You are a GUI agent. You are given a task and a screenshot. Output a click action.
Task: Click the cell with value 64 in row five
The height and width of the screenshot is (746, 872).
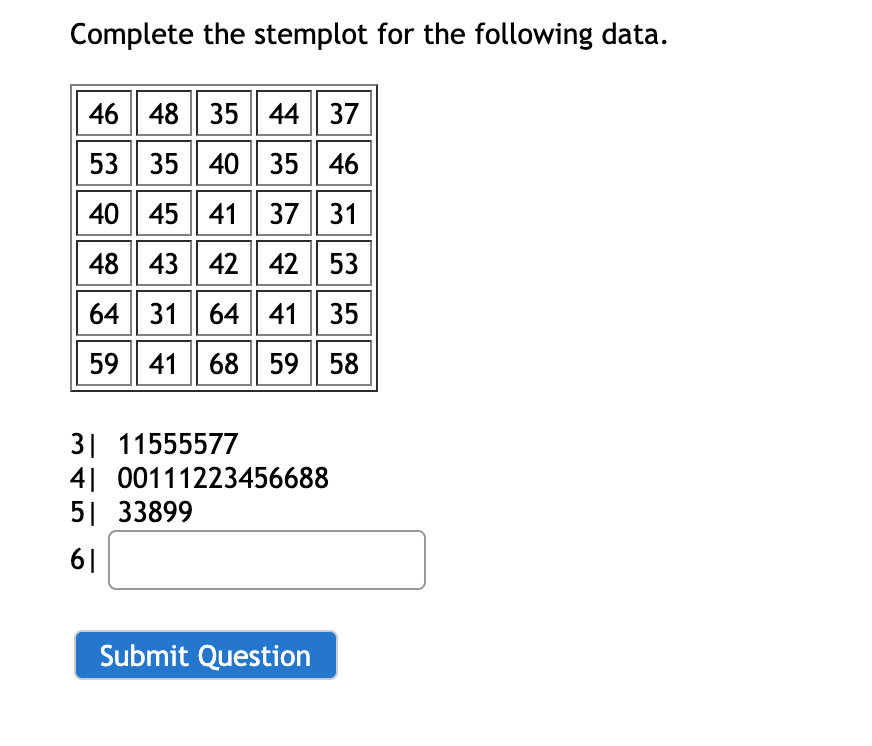click(x=104, y=313)
